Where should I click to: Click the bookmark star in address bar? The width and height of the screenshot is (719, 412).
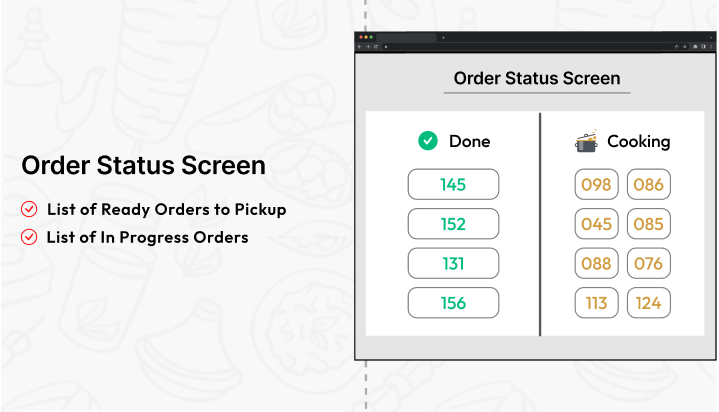click(685, 46)
